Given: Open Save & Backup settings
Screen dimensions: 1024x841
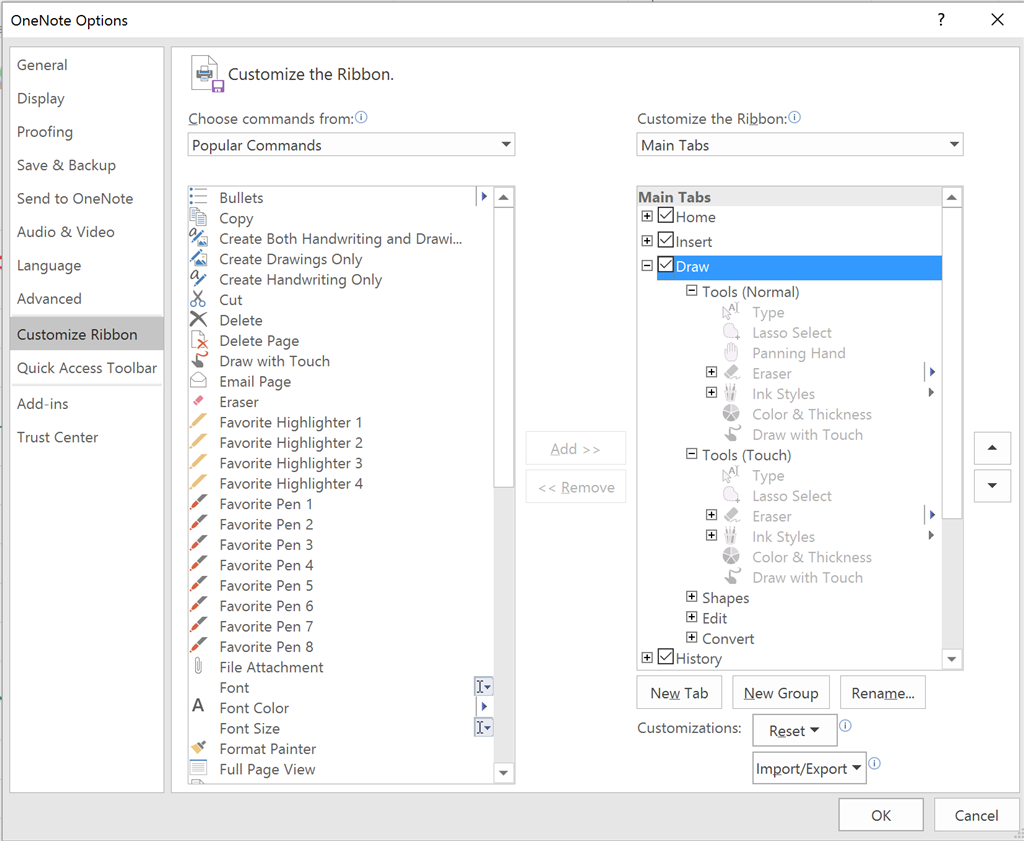Looking at the screenshot, I should click(87, 165).
